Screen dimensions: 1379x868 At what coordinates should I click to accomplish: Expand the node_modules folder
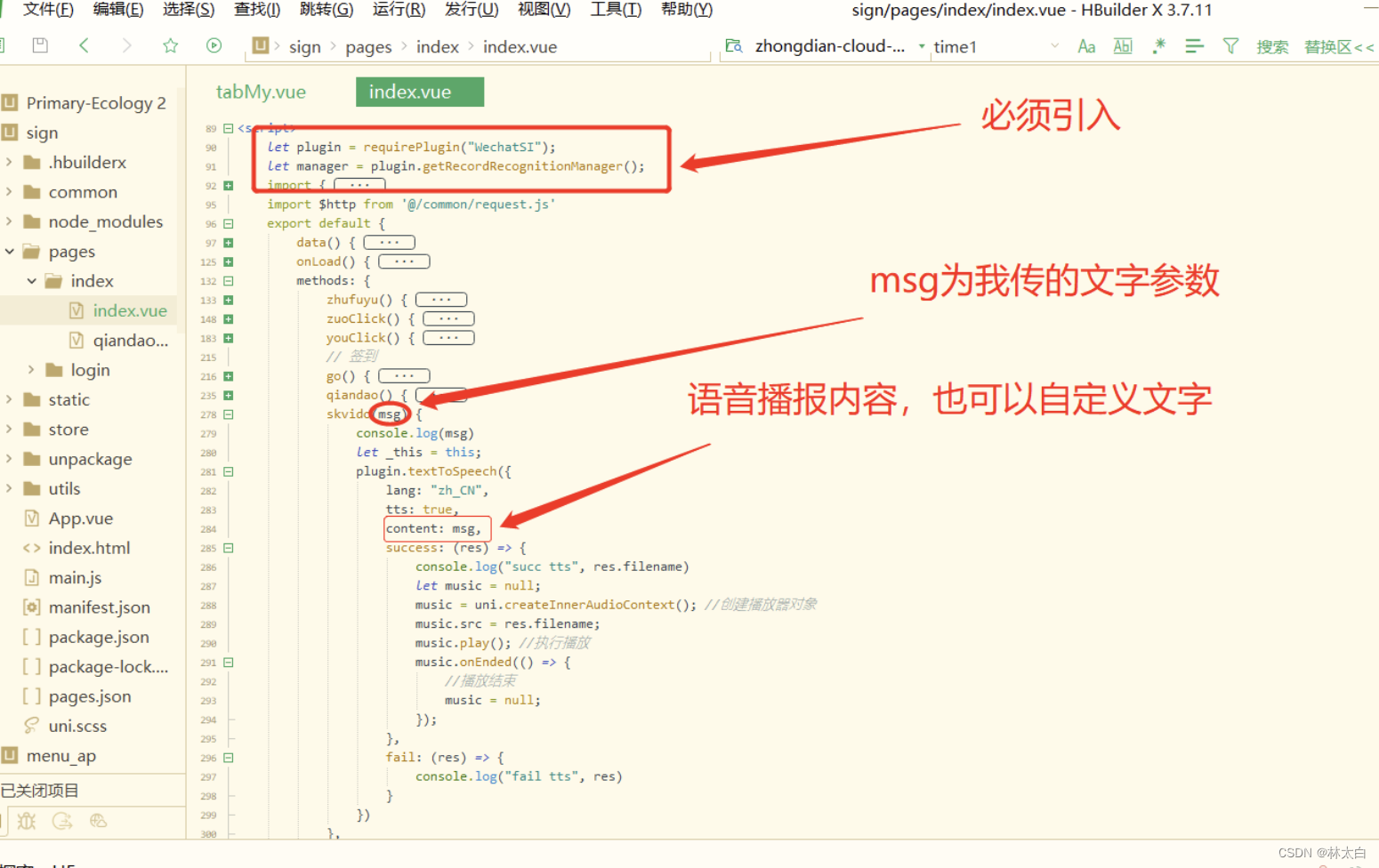pos(9,221)
